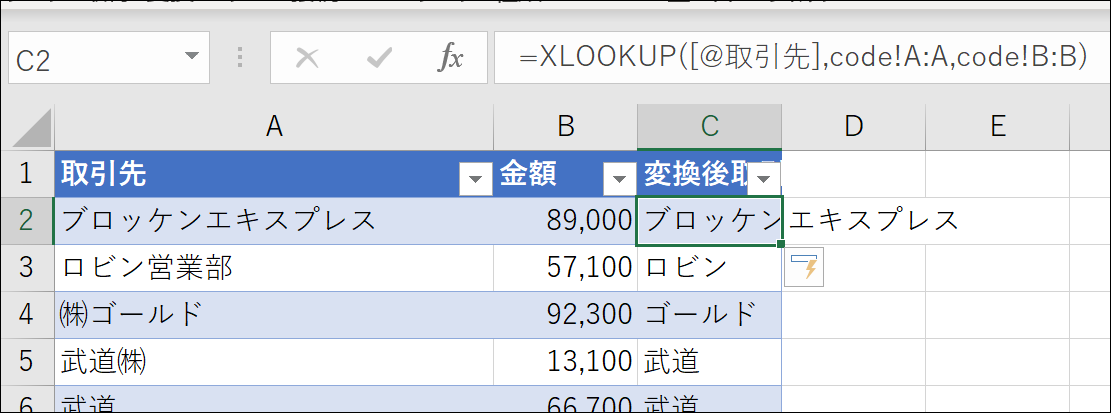Screen dimensions: 1111x413
Task: Select row 2 header
Action: click(x=27, y=221)
